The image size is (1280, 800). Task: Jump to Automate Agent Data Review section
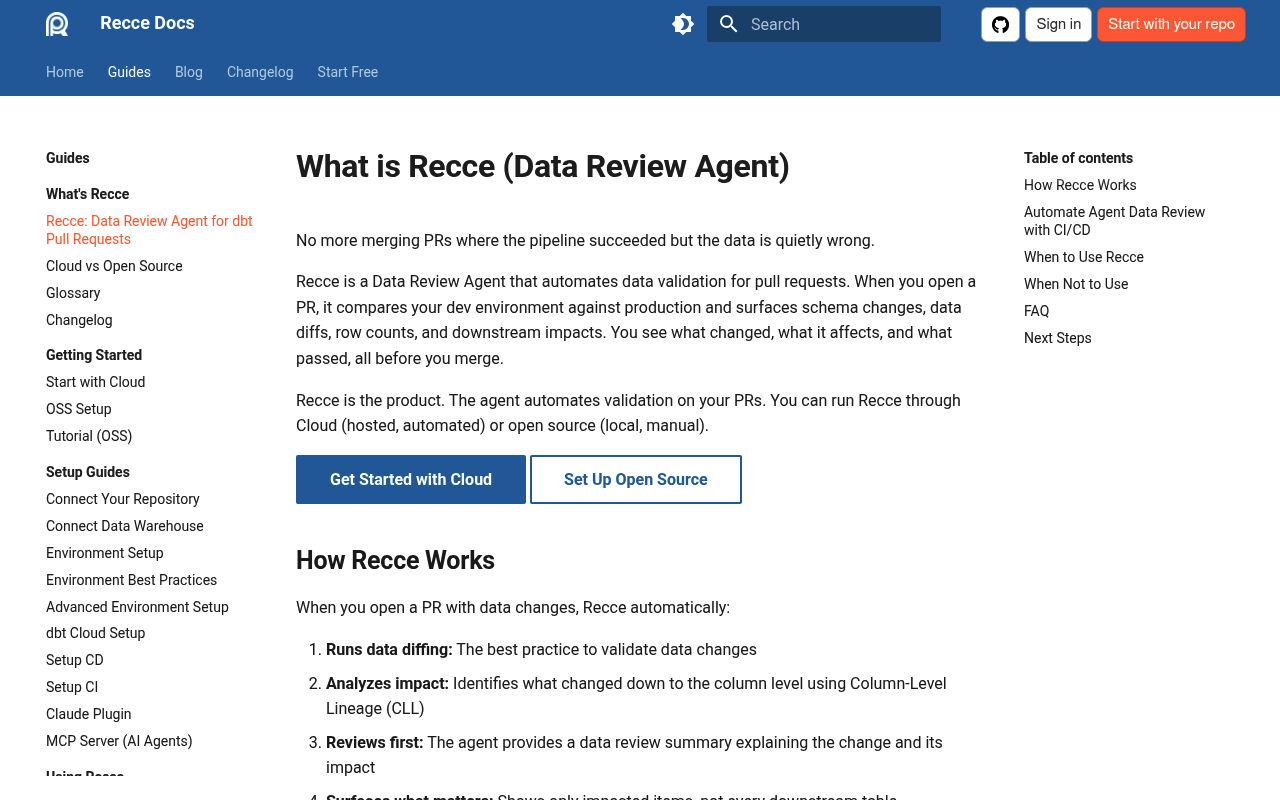pos(1114,221)
